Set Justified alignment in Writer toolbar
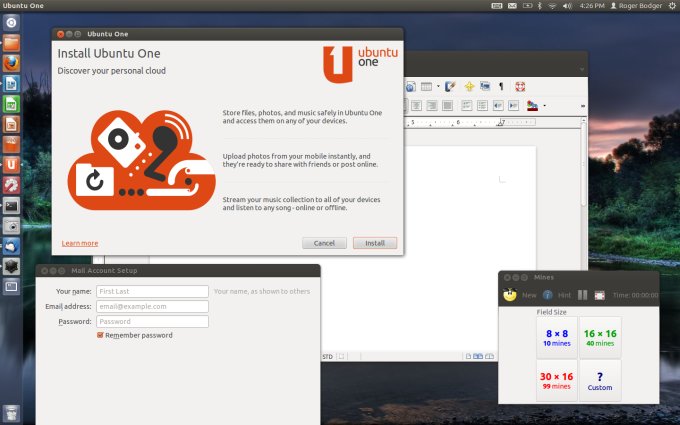680x425 pixels. (447, 105)
